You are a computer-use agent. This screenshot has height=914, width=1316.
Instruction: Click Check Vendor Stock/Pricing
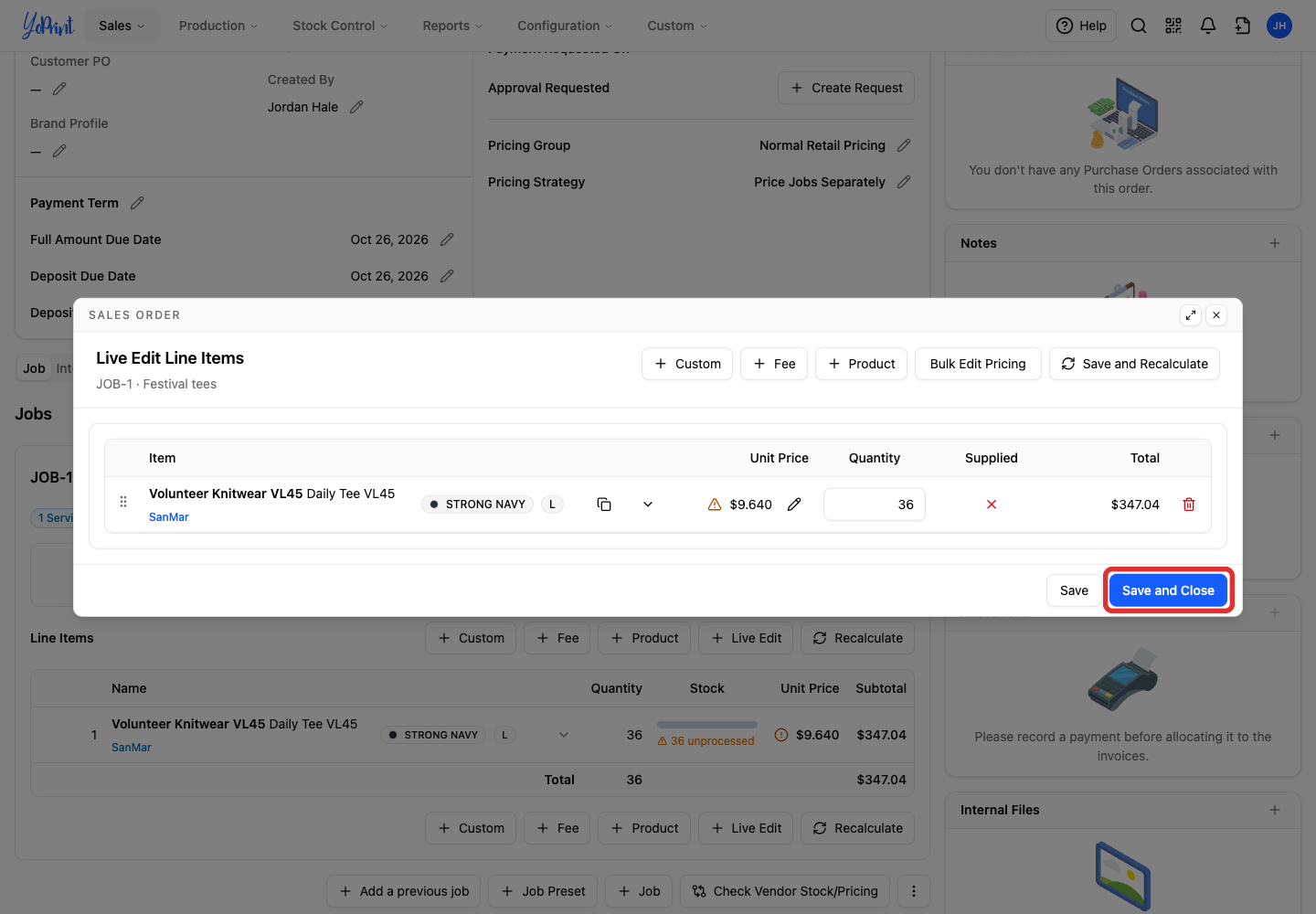pyautogui.click(x=785, y=891)
